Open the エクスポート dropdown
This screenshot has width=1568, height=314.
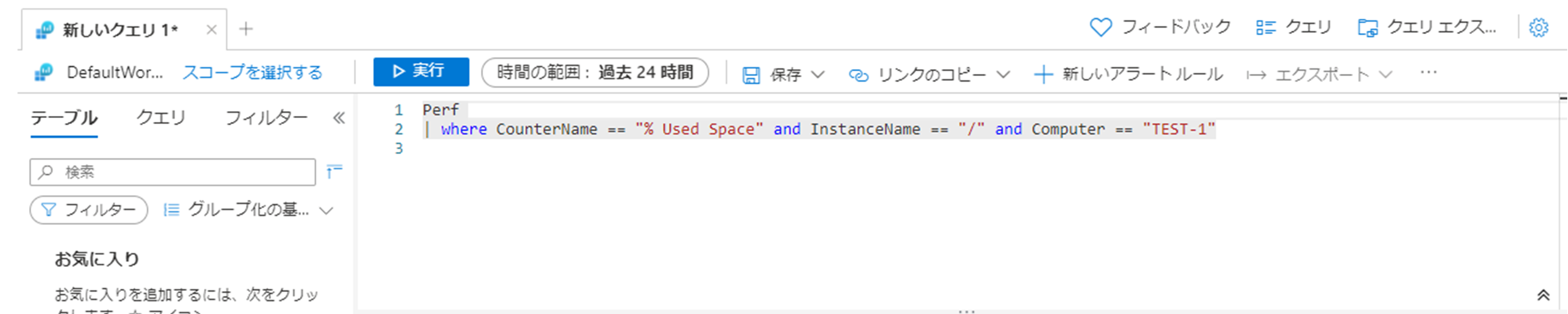1385,75
